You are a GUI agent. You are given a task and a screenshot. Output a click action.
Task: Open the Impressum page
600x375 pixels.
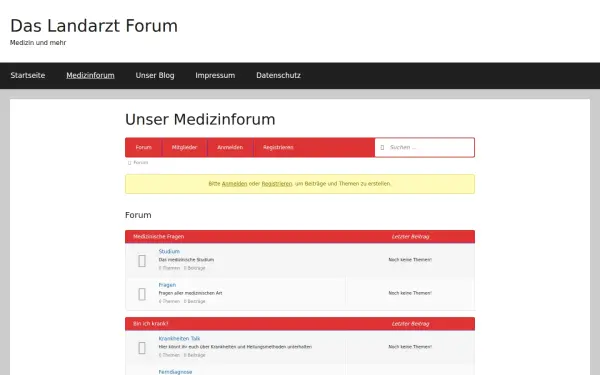point(215,75)
